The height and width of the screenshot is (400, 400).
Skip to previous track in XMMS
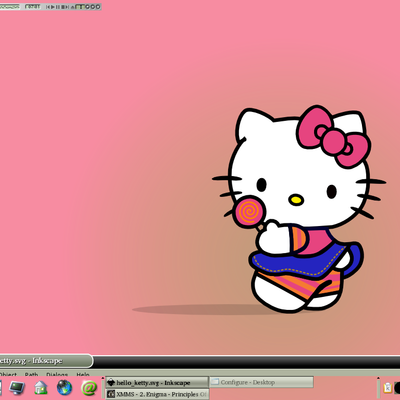coord(48,7)
